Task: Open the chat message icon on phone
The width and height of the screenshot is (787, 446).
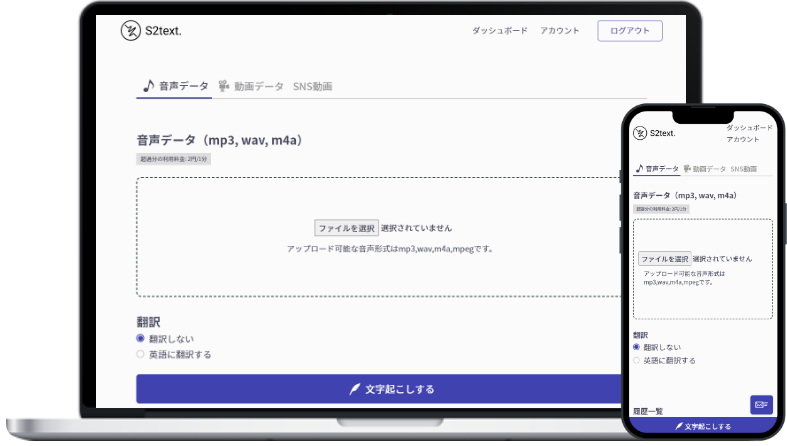Action: coord(761,404)
